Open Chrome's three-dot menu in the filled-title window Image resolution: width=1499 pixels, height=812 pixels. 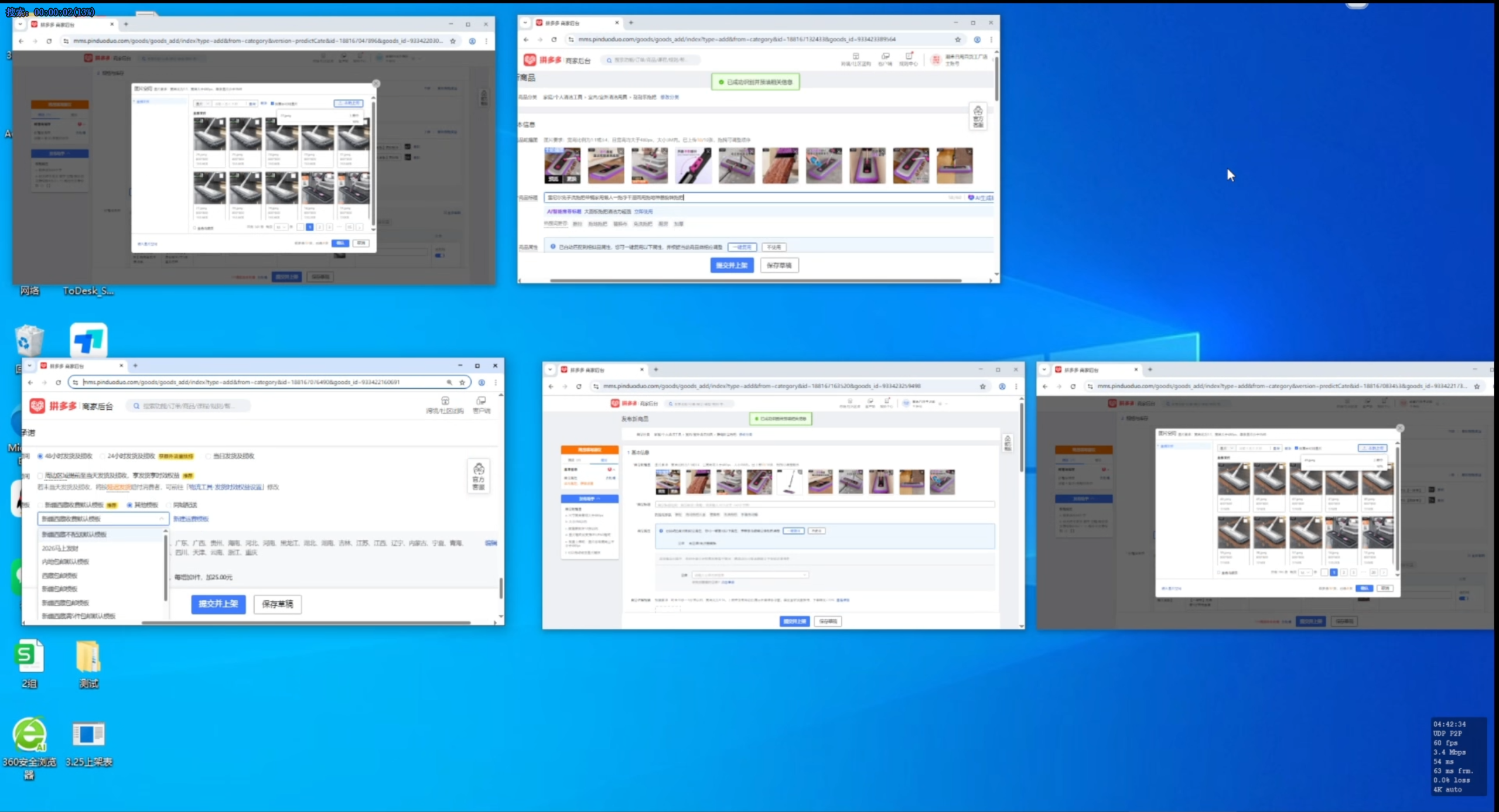pyautogui.click(x=991, y=40)
